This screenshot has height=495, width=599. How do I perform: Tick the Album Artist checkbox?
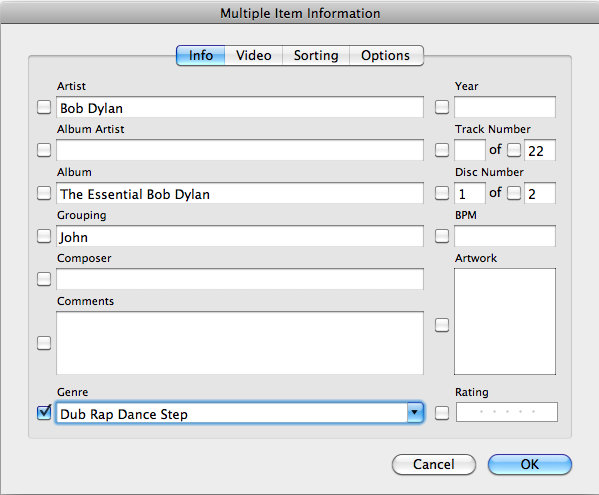pos(44,150)
